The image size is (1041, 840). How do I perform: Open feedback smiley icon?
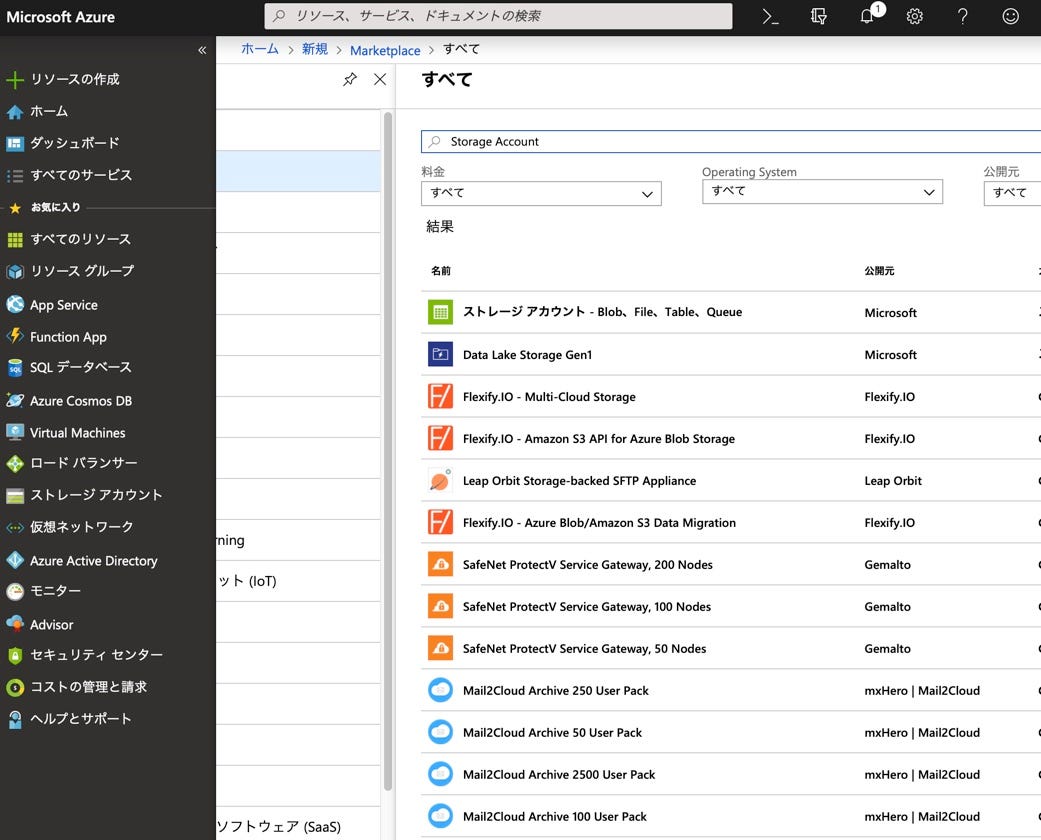coord(1010,17)
